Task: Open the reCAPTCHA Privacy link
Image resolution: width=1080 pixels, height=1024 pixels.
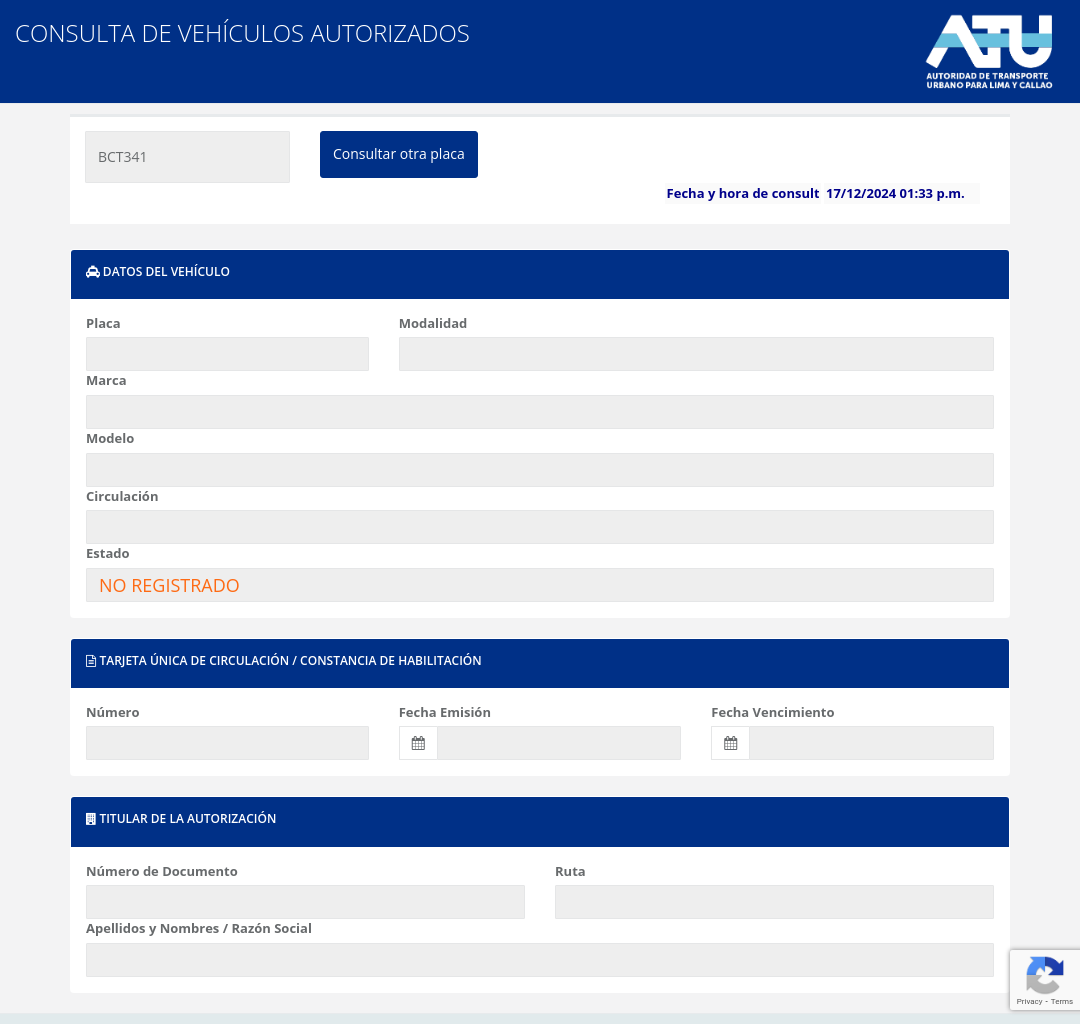Action: [x=1029, y=1001]
